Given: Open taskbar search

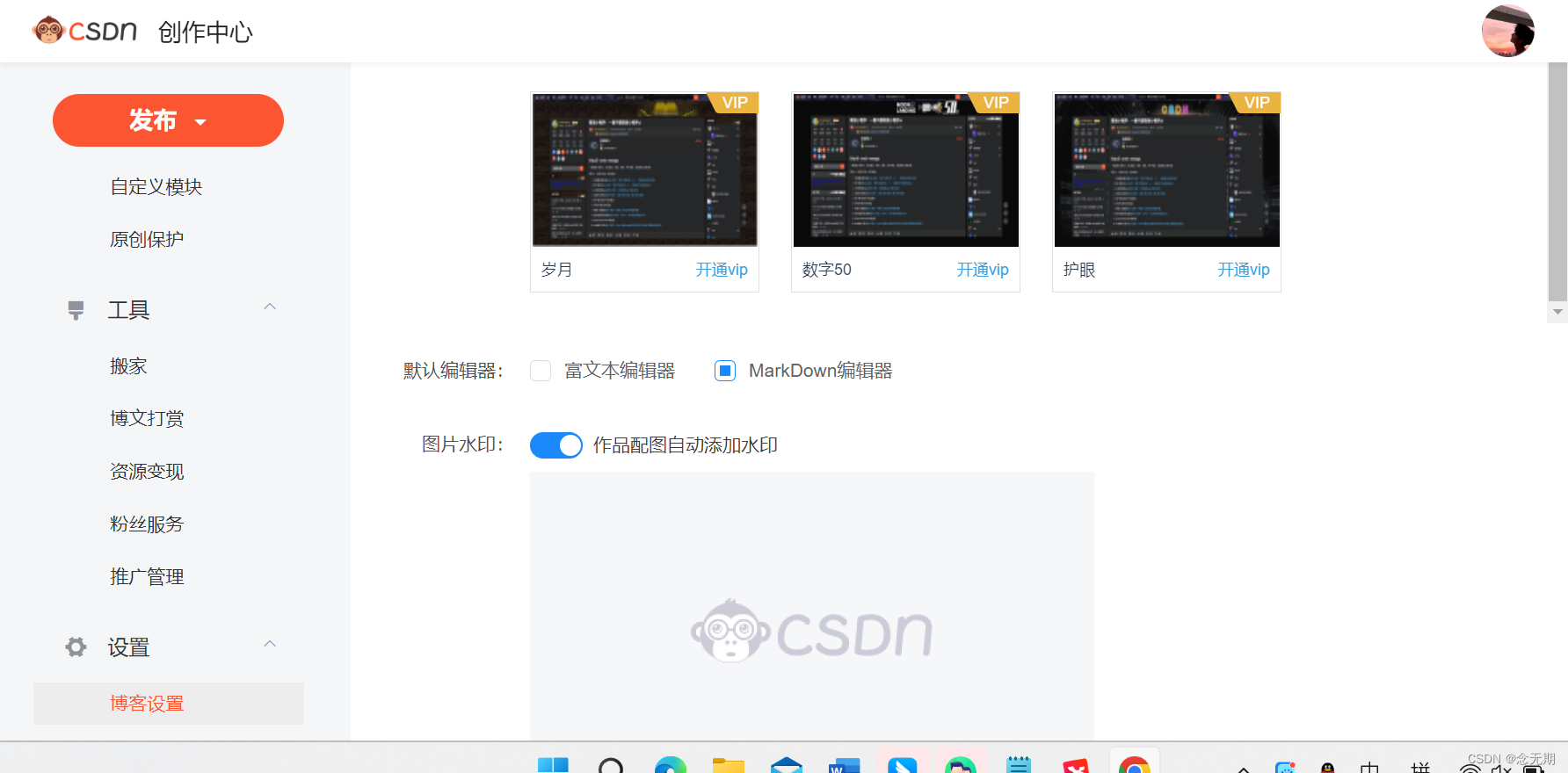Looking at the screenshot, I should click(611, 764).
